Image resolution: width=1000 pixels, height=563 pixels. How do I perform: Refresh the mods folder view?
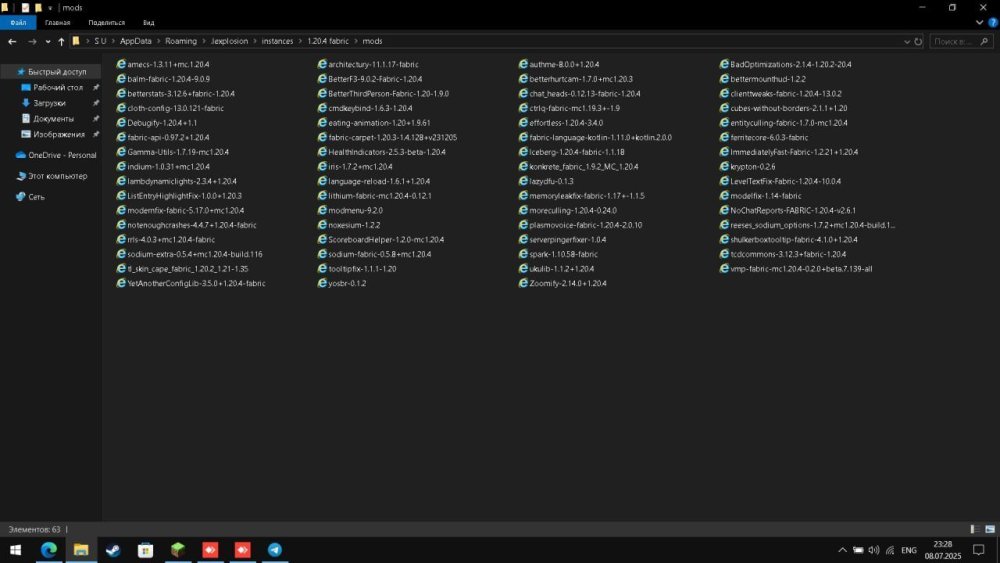click(918, 41)
